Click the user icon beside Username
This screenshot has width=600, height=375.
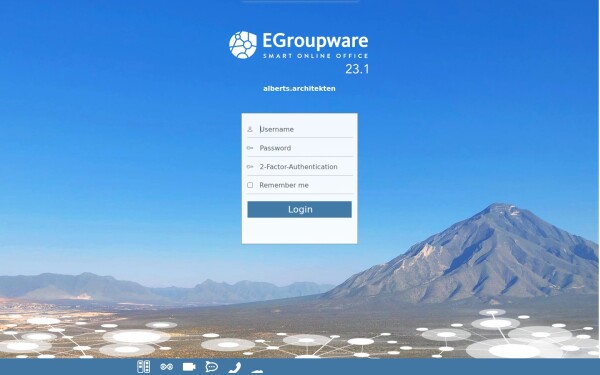pos(250,129)
